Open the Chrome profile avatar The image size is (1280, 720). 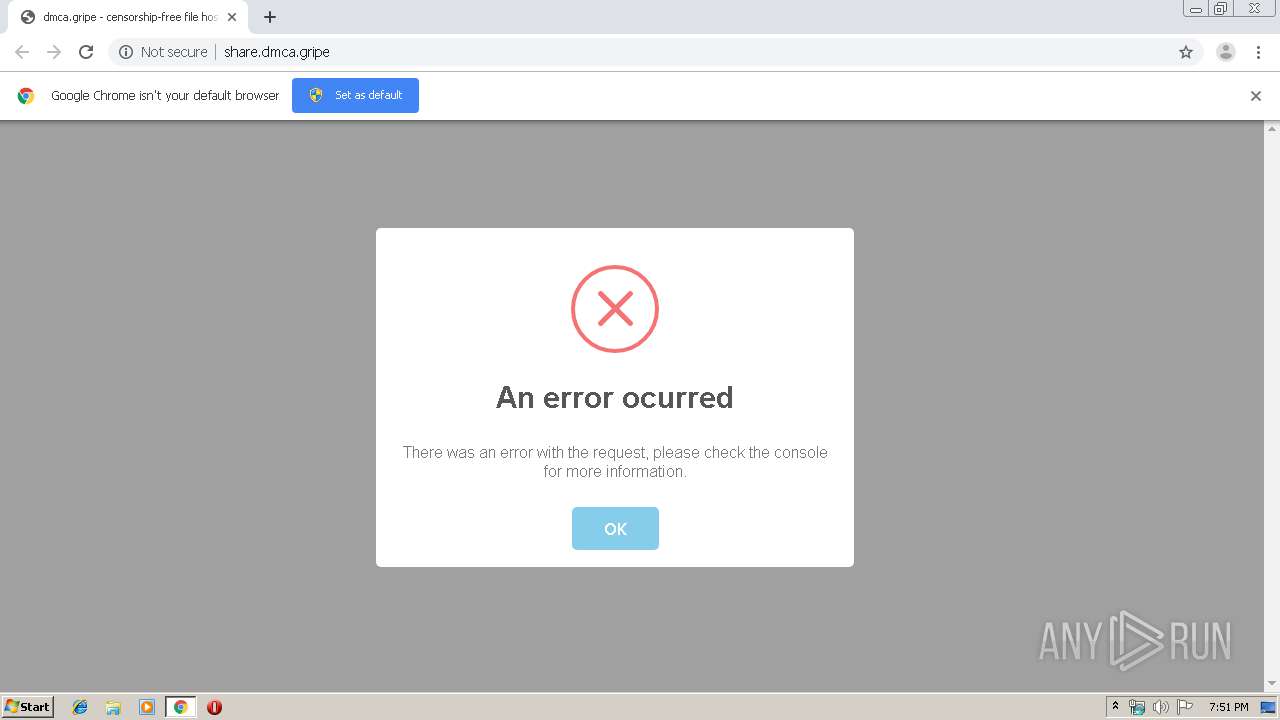tap(1225, 52)
